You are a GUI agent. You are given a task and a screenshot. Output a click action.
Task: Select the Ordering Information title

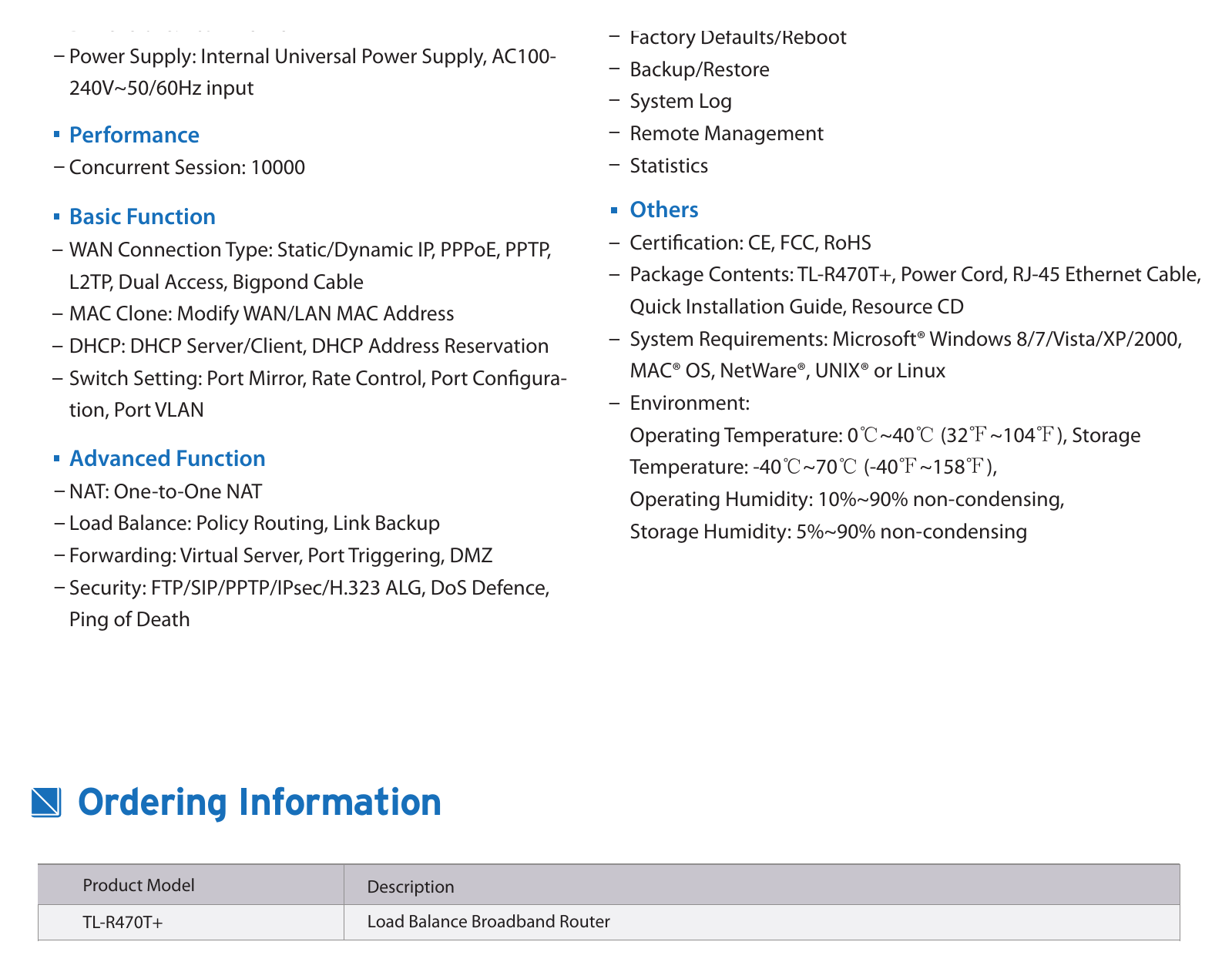tap(260, 803)
